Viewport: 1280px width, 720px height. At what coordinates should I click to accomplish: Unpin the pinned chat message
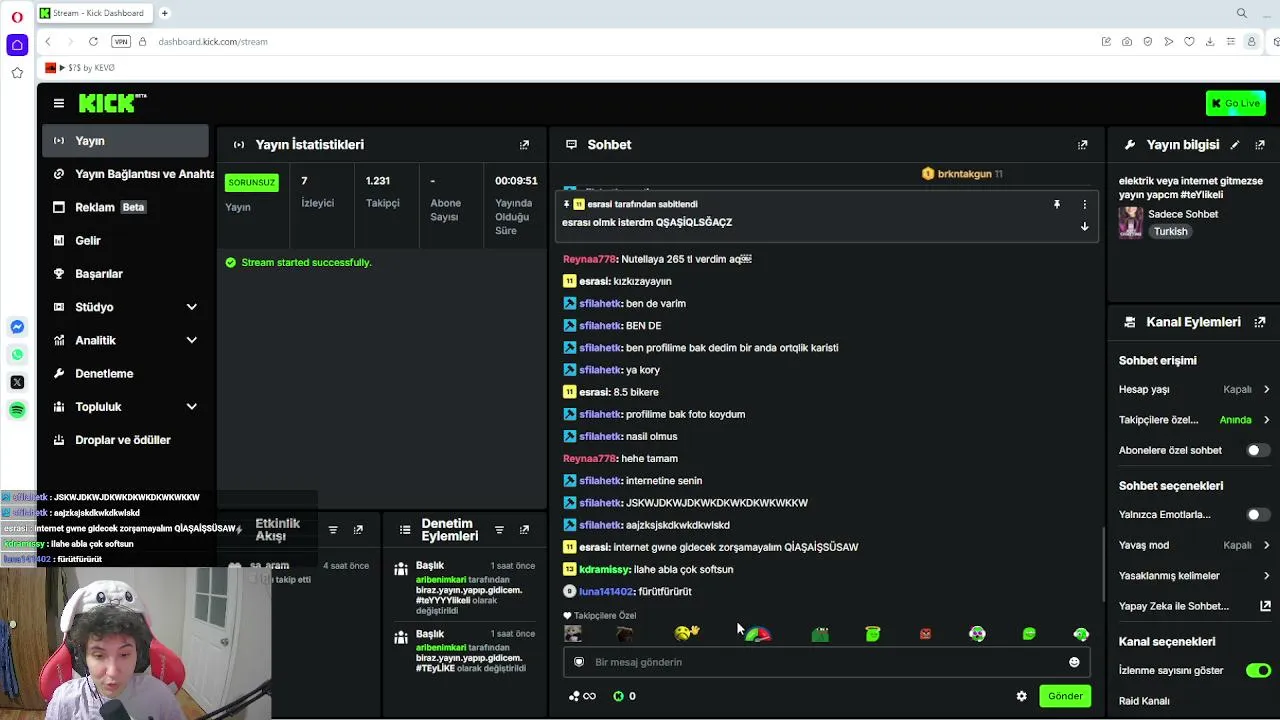(1056, 204)
